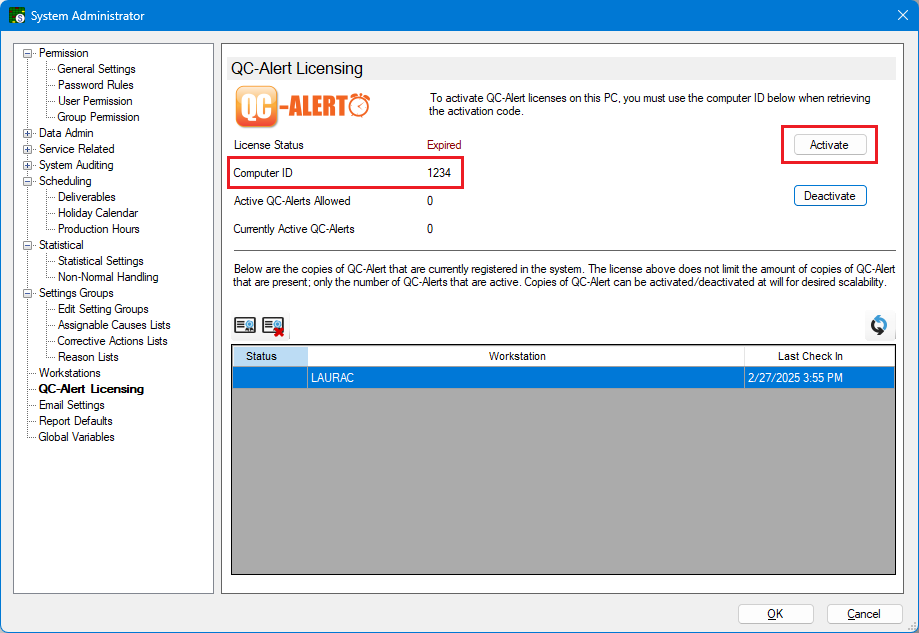This screenshot has height=633, width=919.
Task: Open the Holiday Calendar item
Action: click(98, 213)
